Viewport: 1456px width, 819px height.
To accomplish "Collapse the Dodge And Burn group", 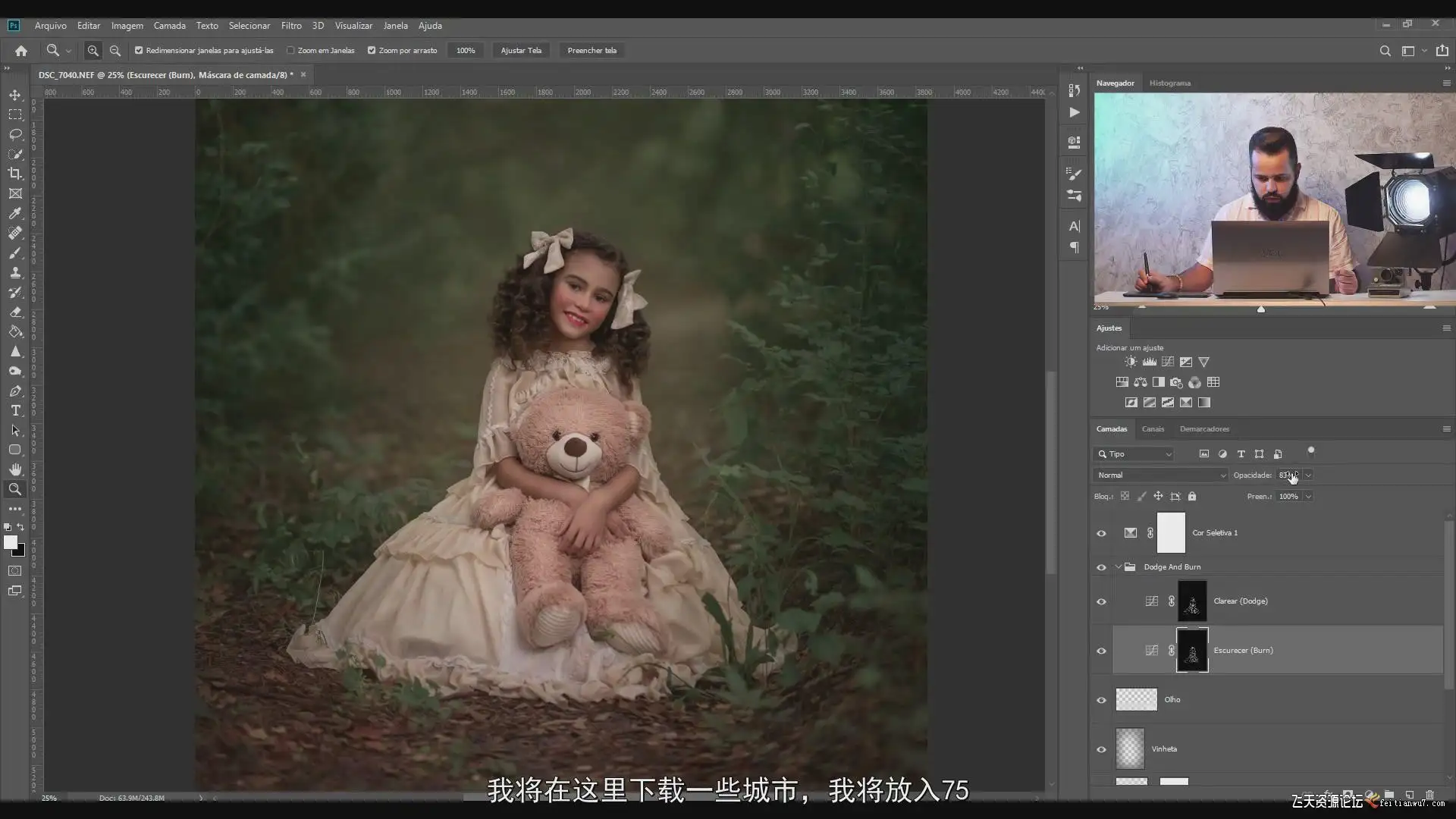I will pyautogui.click(x=1118, y=567).
